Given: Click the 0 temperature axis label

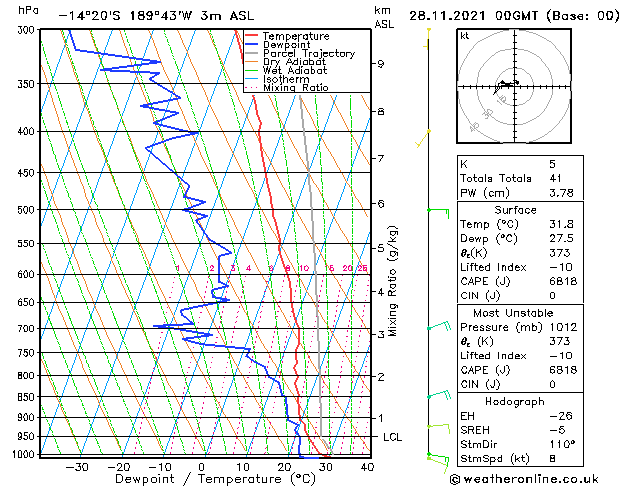Looking at the screenshot, I should 202,467.
